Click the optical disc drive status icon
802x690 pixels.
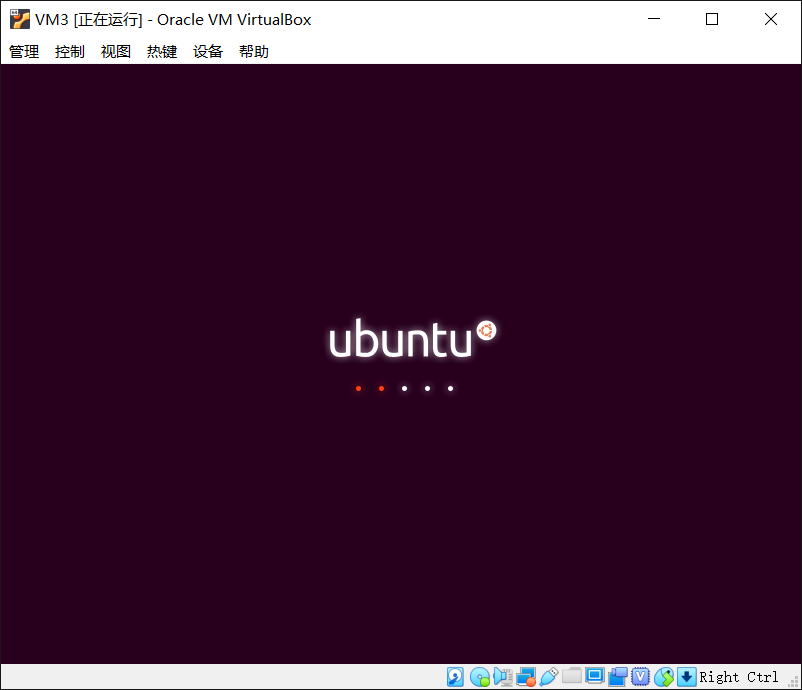click(480, 677)
